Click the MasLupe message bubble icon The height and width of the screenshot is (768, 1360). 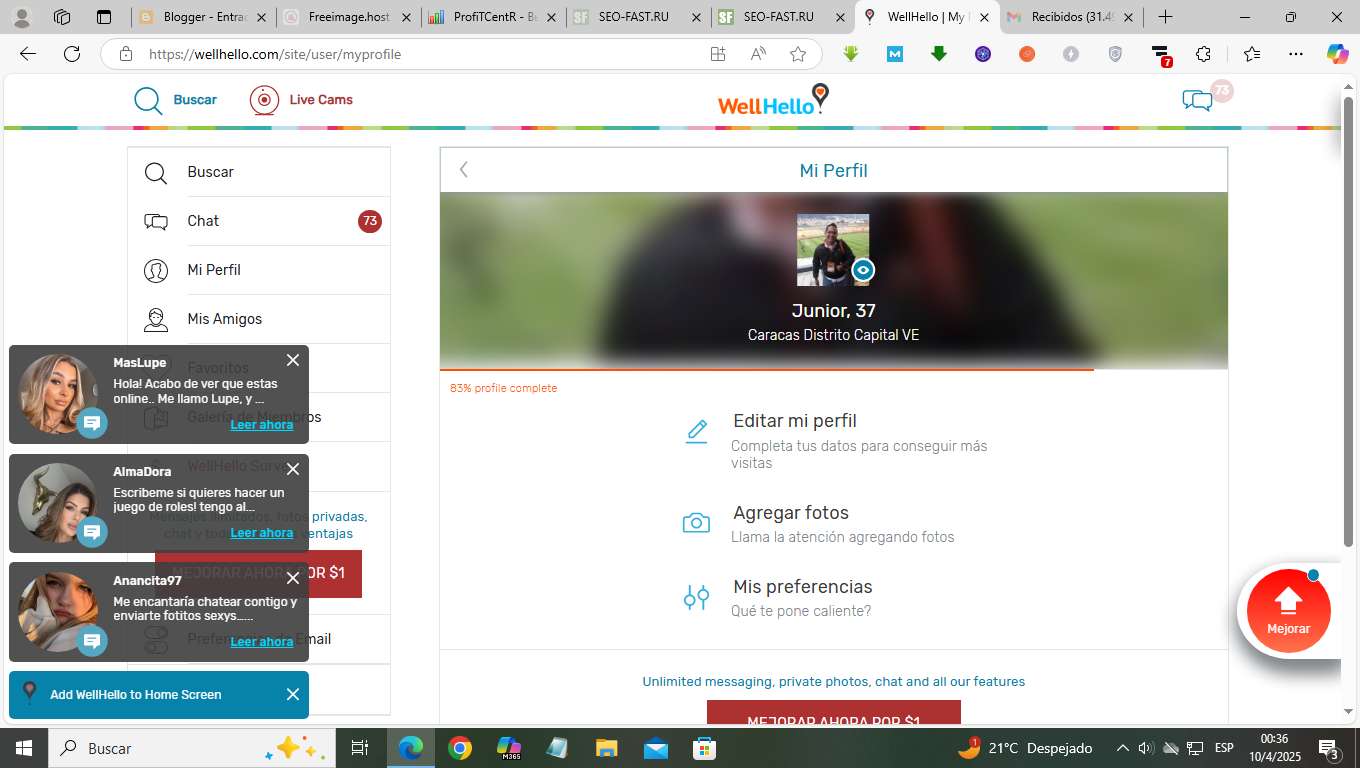click(x=92, y=423)
